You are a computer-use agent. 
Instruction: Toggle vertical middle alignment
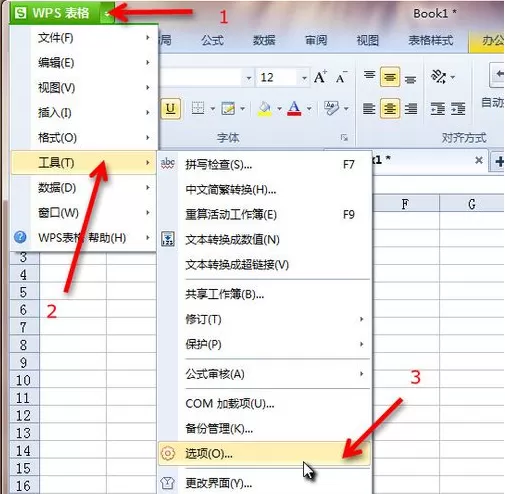tap(390, 77)
